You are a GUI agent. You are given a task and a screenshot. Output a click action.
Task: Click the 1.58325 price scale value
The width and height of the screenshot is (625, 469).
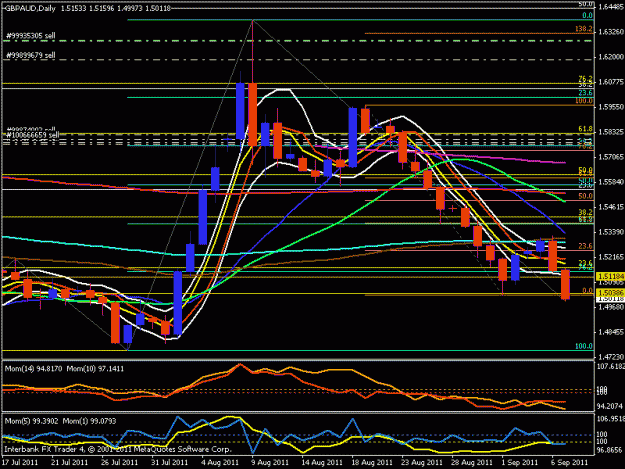(611, 132)
